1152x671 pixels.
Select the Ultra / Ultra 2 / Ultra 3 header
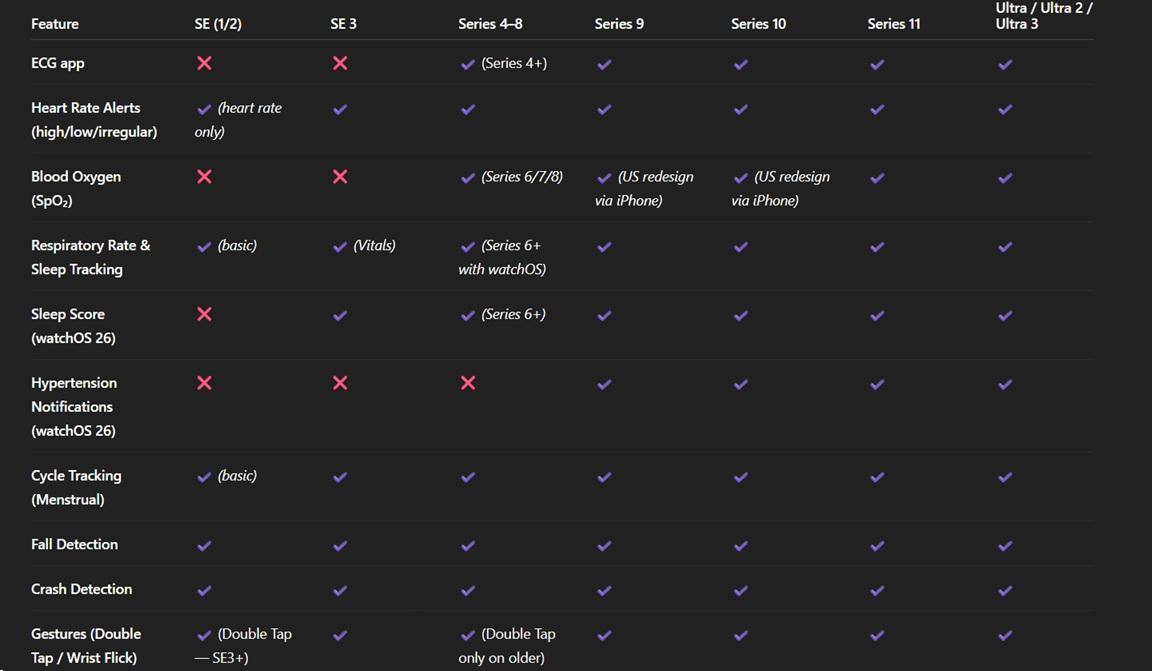[x=1043, y=16]
